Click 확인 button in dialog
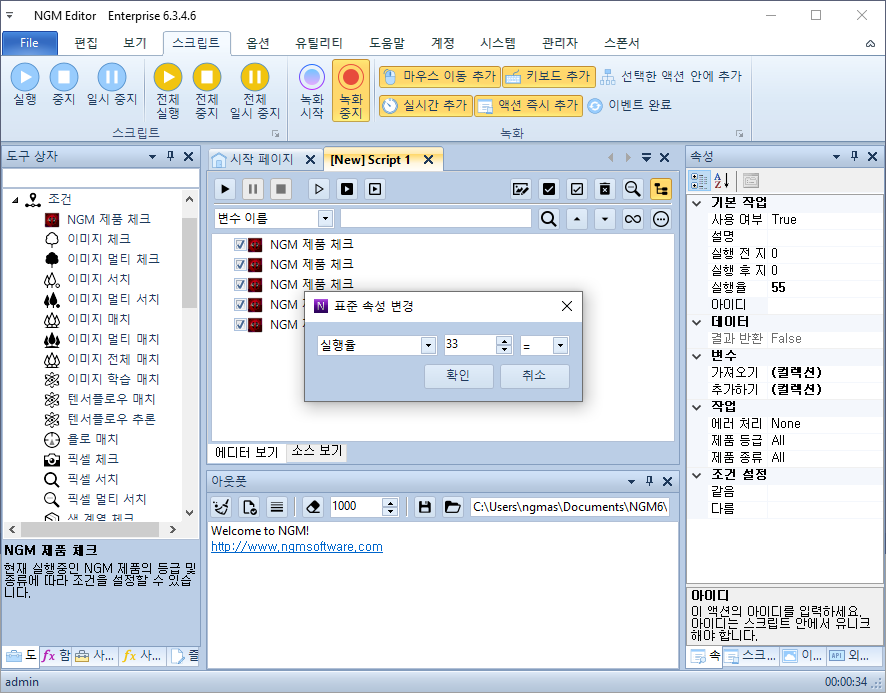 [x=458, y=375]
